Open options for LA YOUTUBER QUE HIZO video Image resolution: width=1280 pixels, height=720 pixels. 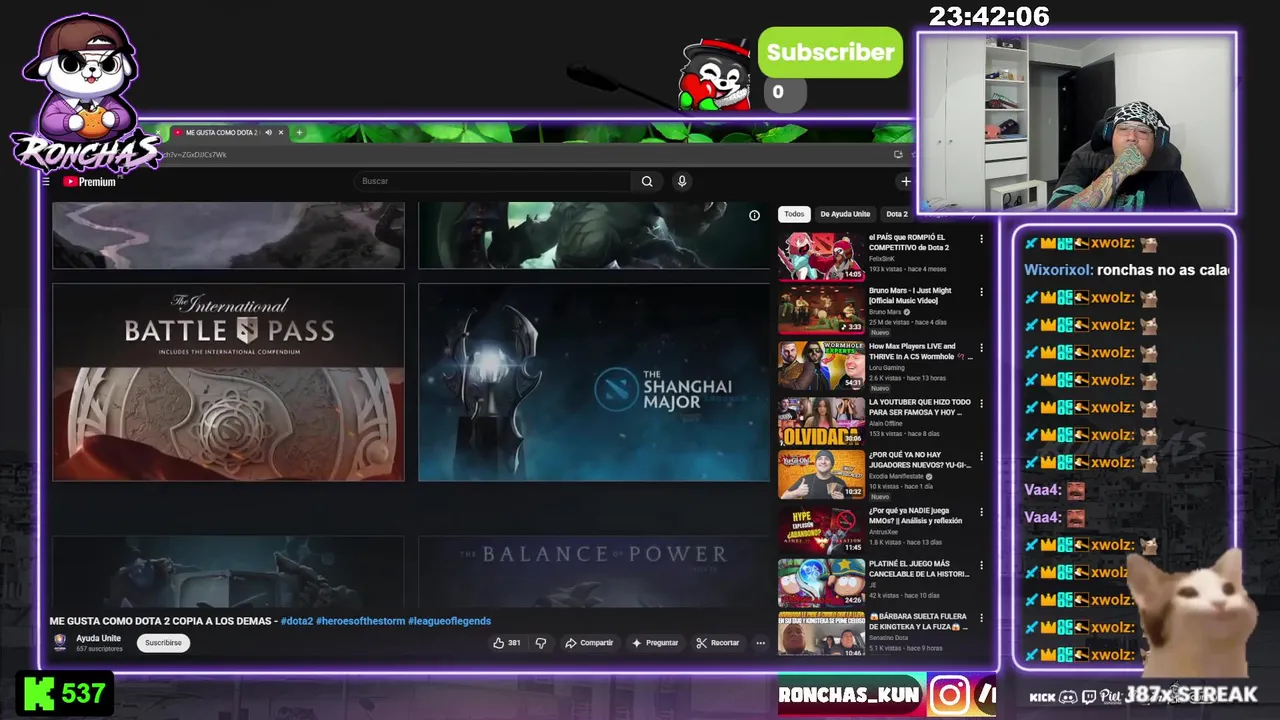click(x=981, y=404)
